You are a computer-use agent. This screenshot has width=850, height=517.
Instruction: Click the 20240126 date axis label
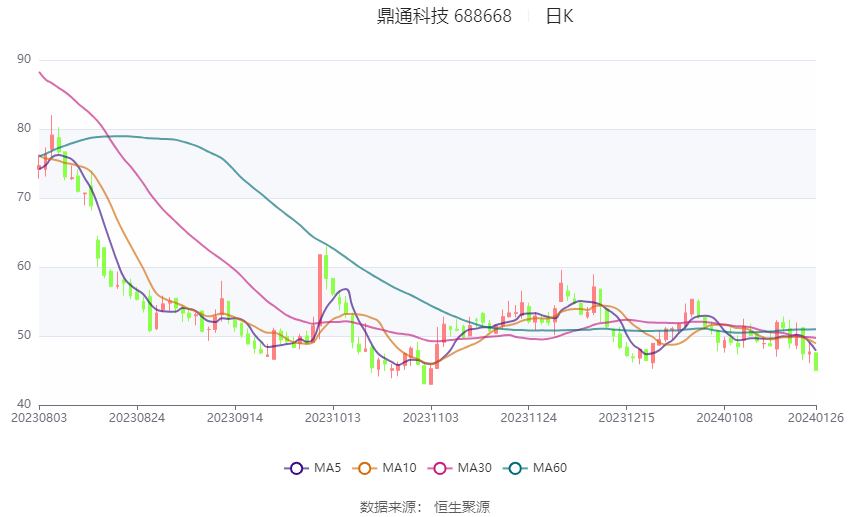pos(816,418)
